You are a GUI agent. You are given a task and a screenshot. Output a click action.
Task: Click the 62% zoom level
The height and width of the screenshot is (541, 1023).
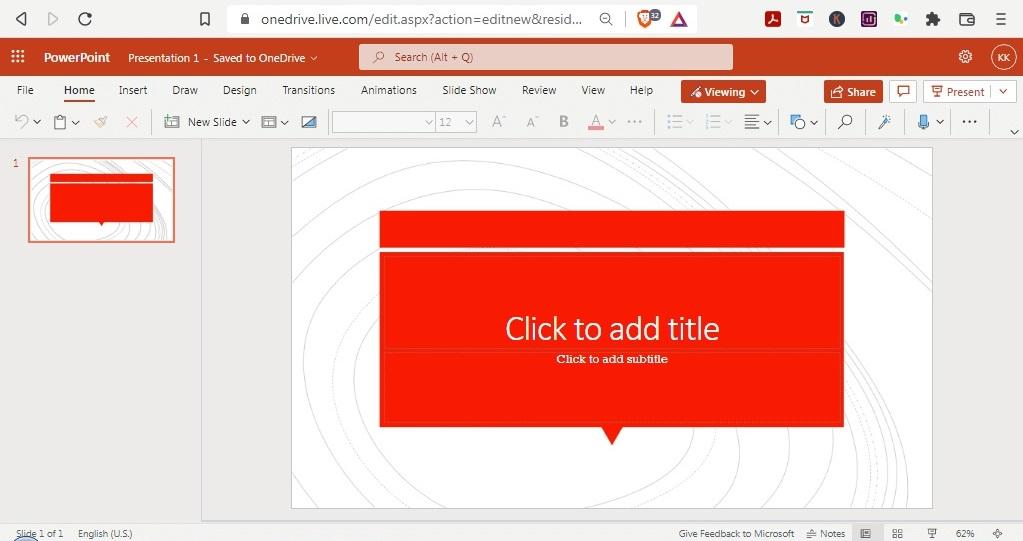965,533
